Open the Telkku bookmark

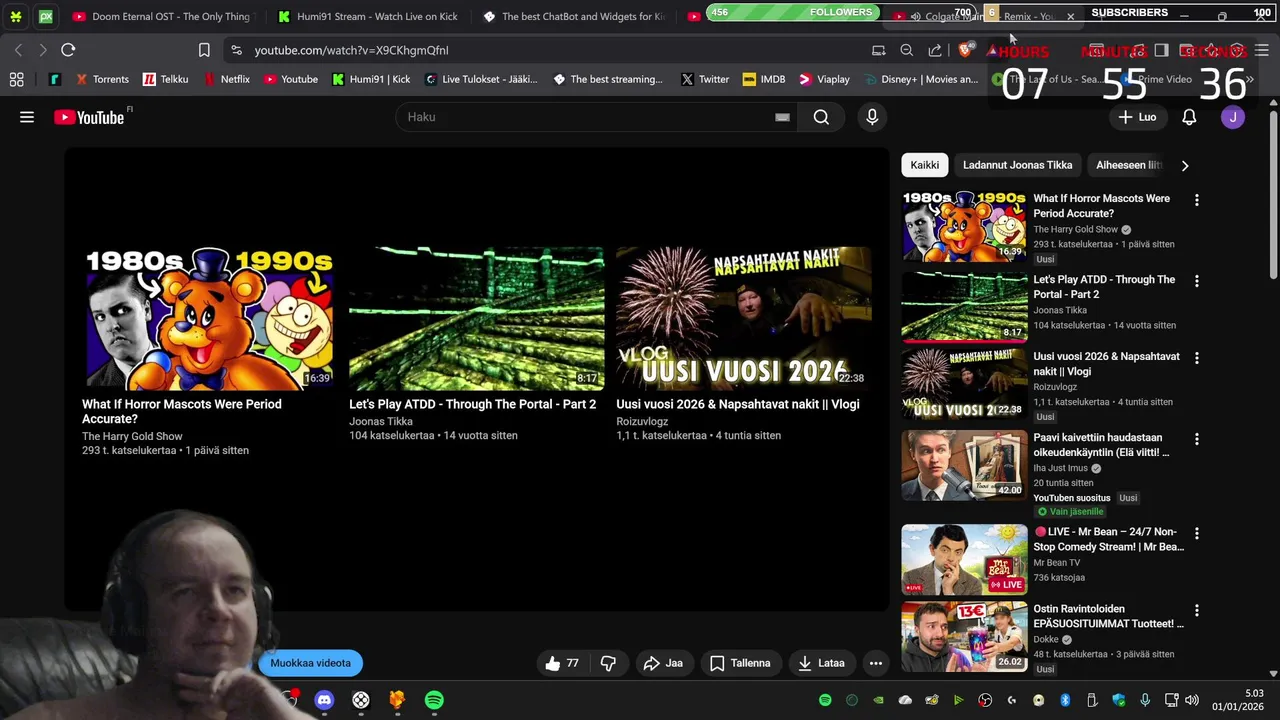coord(165,79)
